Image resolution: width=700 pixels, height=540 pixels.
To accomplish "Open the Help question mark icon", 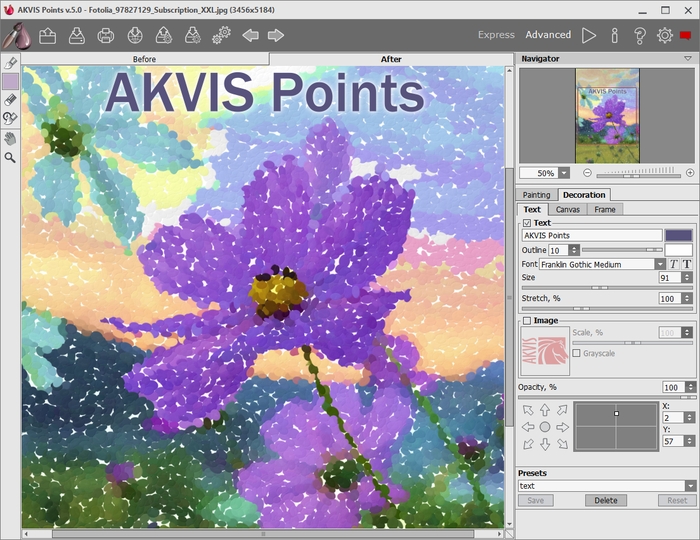I will (x=640, y=35).
